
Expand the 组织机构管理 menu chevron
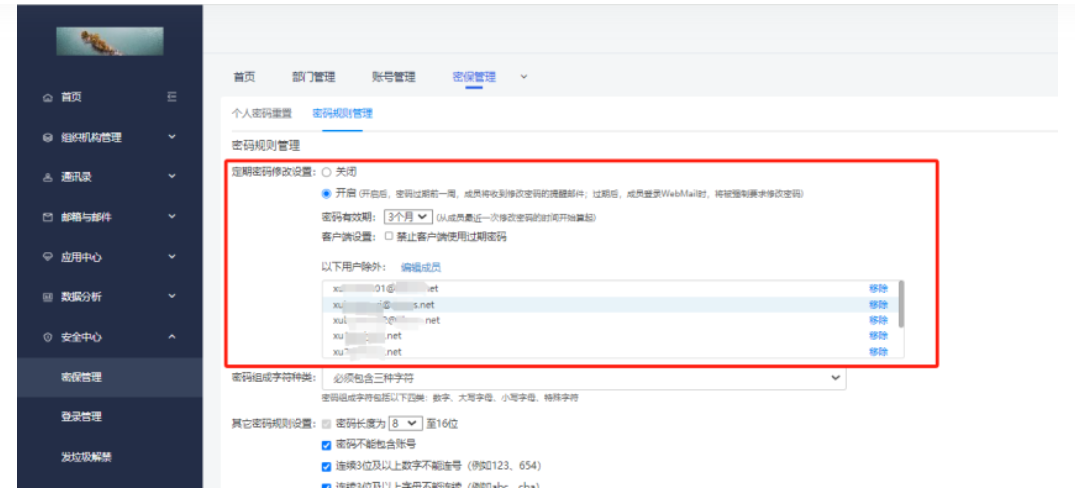point(172,137)
